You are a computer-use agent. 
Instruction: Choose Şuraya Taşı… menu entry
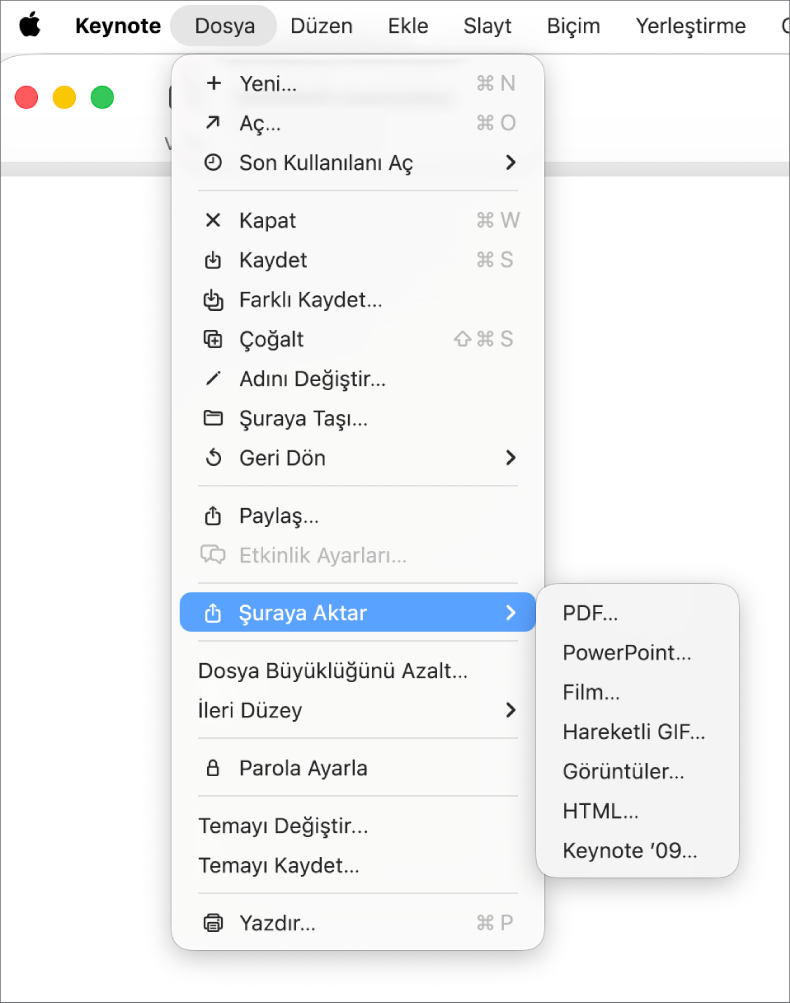click(358, 418)
